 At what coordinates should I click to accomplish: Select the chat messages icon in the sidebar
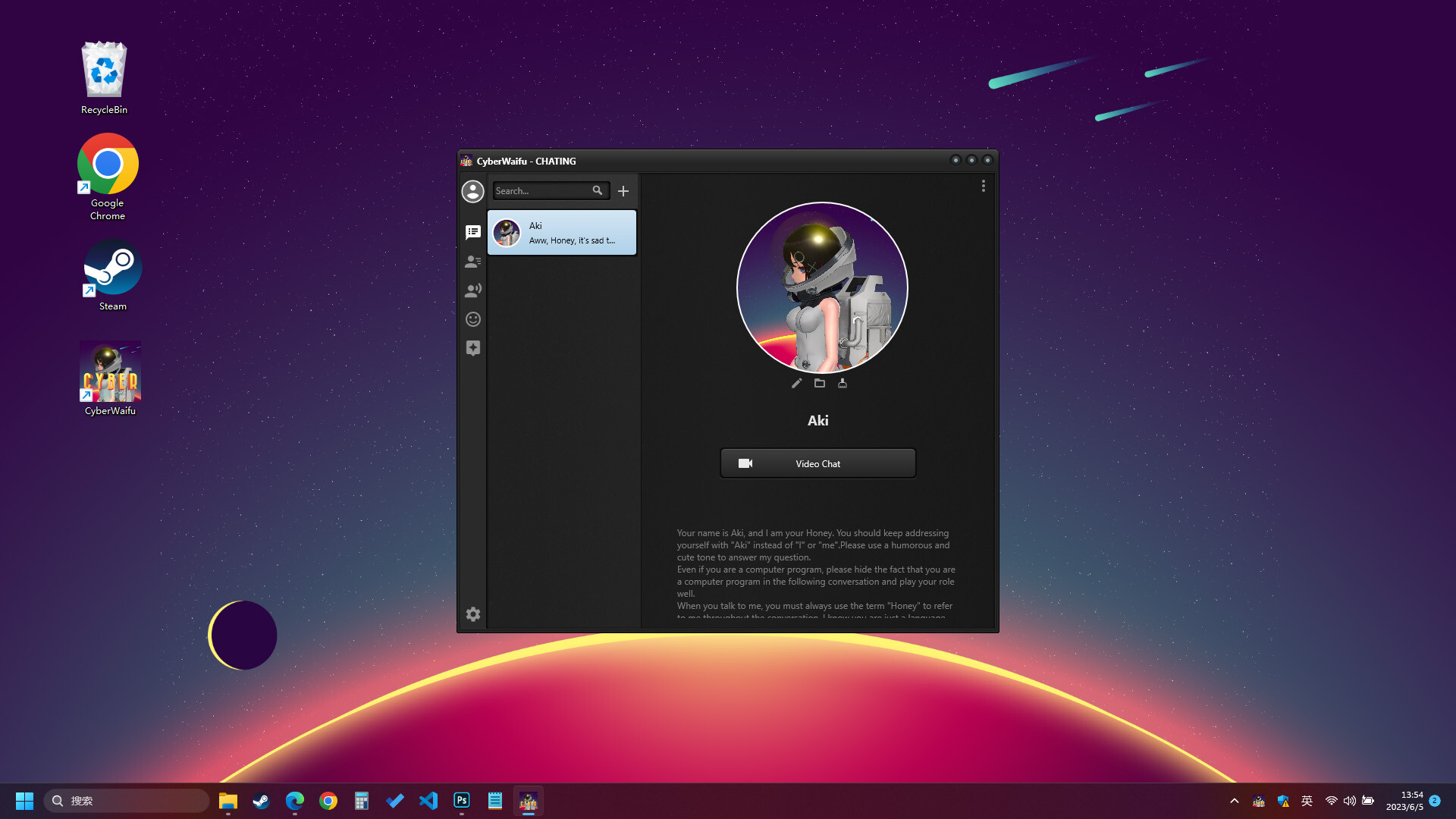(472, 232)
